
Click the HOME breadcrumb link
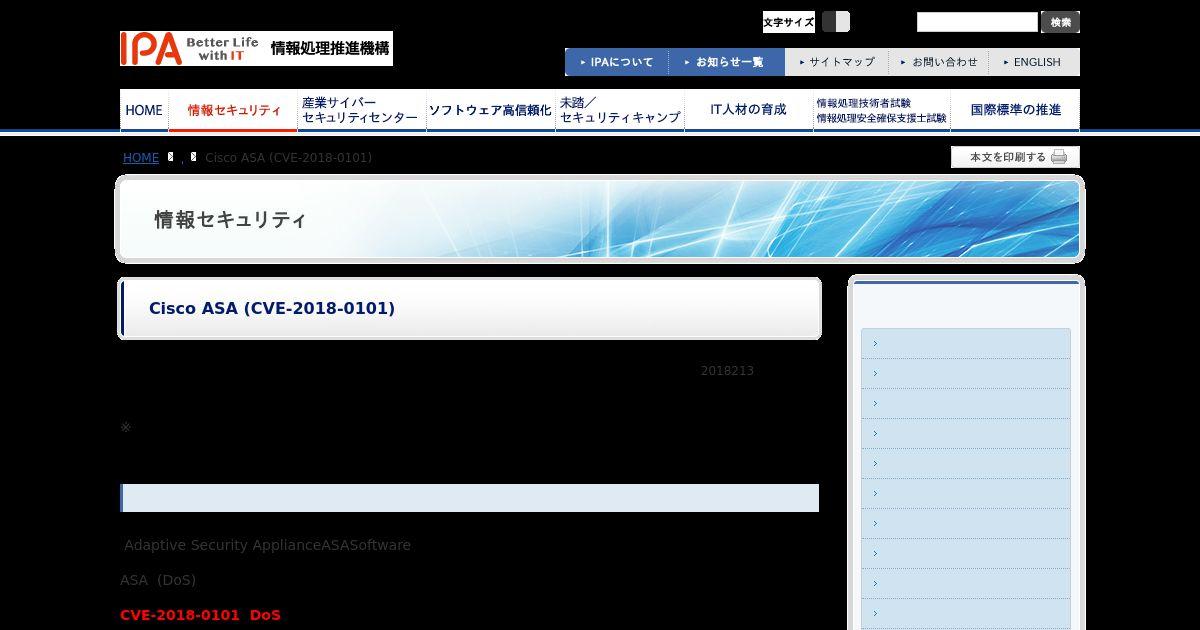click(x=141, y=158)
